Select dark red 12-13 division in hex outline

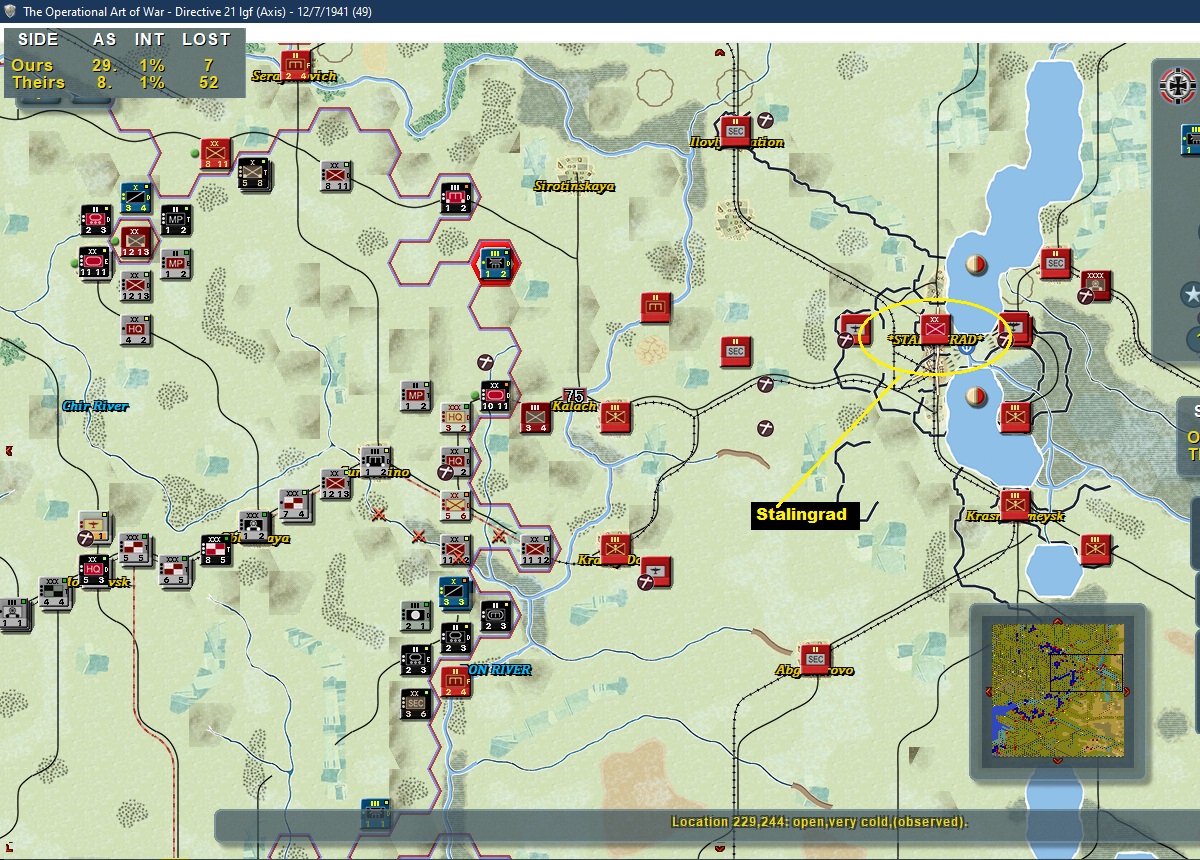(x=136, y=241)
